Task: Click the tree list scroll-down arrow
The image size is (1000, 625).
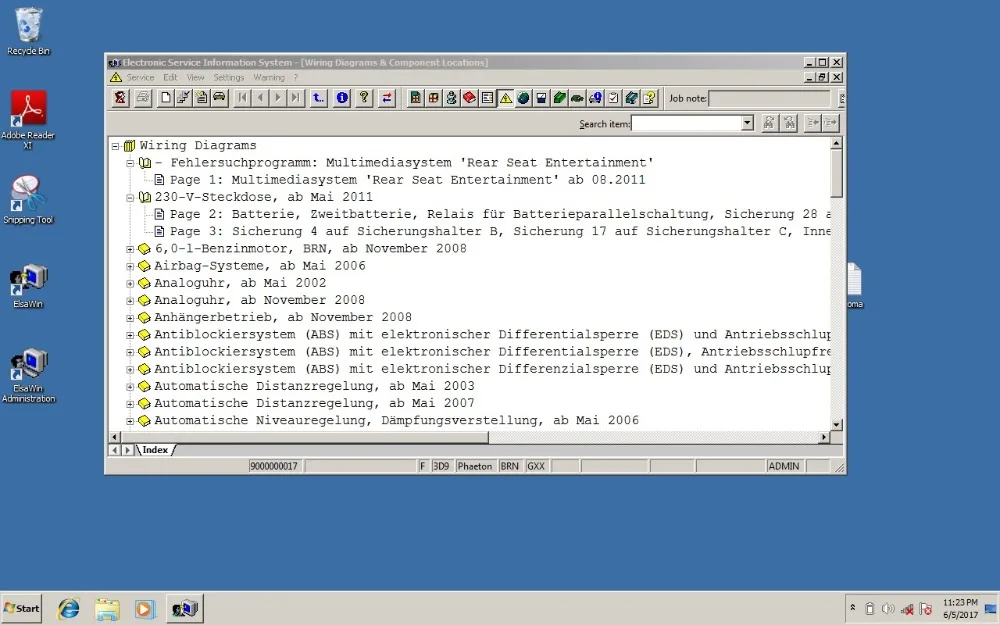Action: pyautogui.click(x=837, y=425)
